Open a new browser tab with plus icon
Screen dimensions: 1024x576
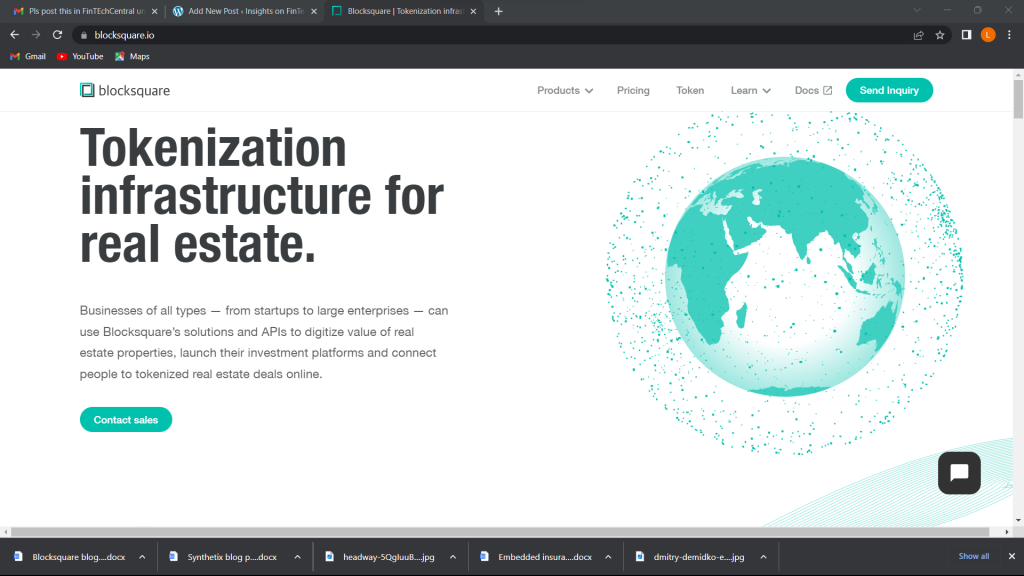498,11
